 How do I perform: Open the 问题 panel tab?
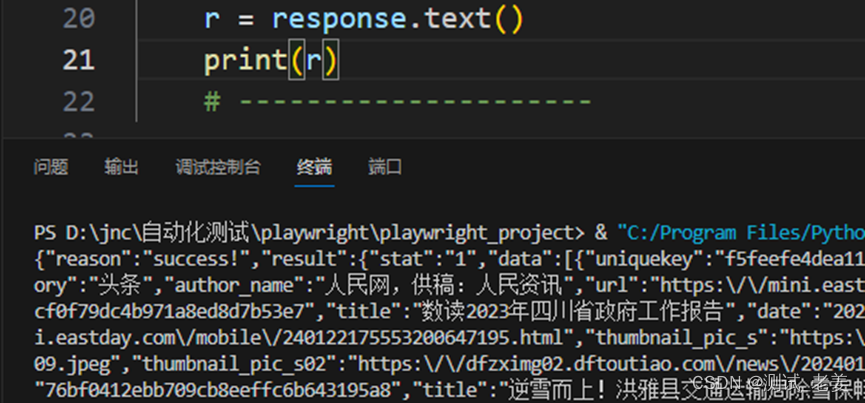(51, 166)
